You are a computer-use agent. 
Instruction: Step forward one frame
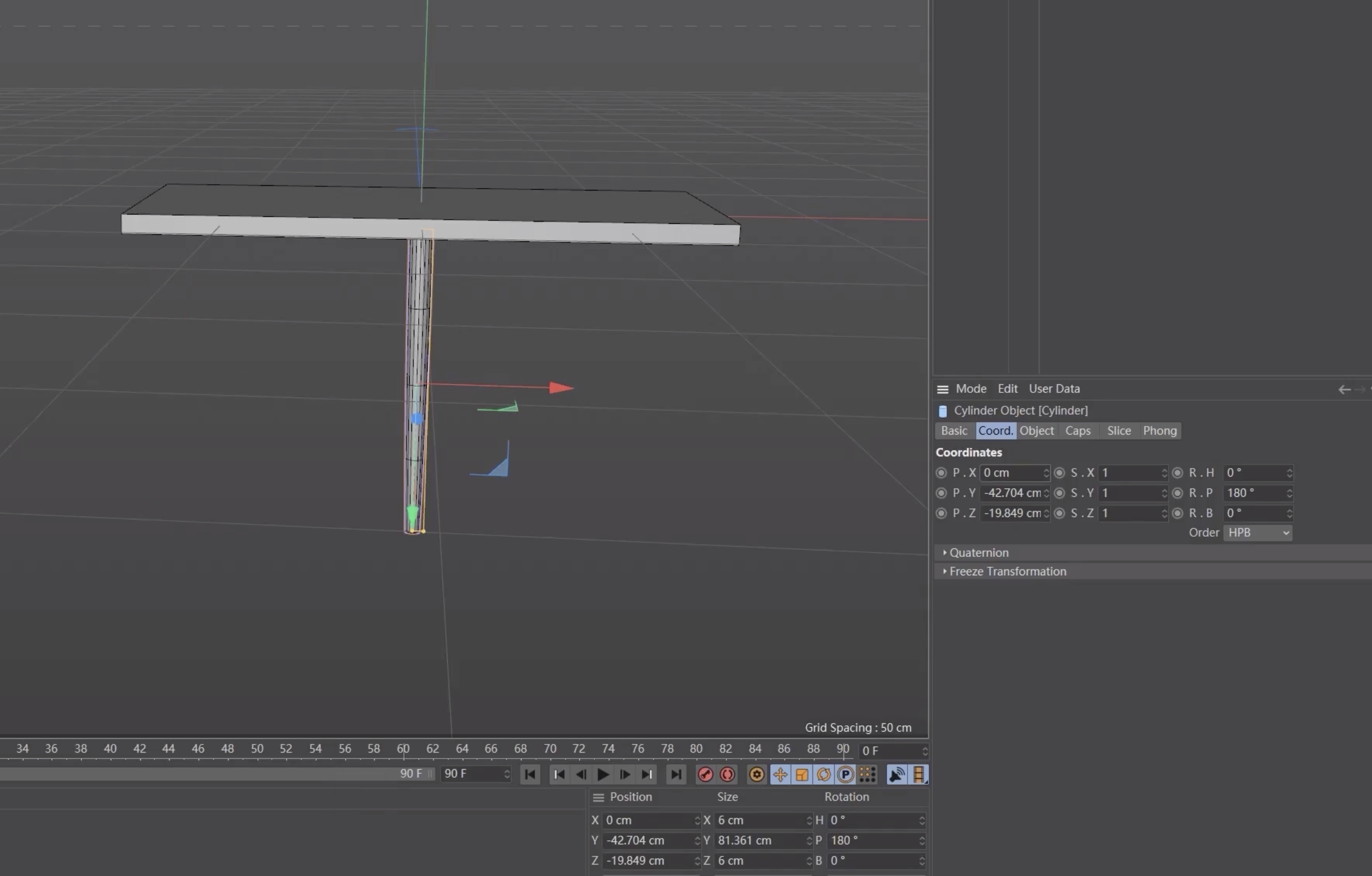pyautogui.click(x=625, y=774)
